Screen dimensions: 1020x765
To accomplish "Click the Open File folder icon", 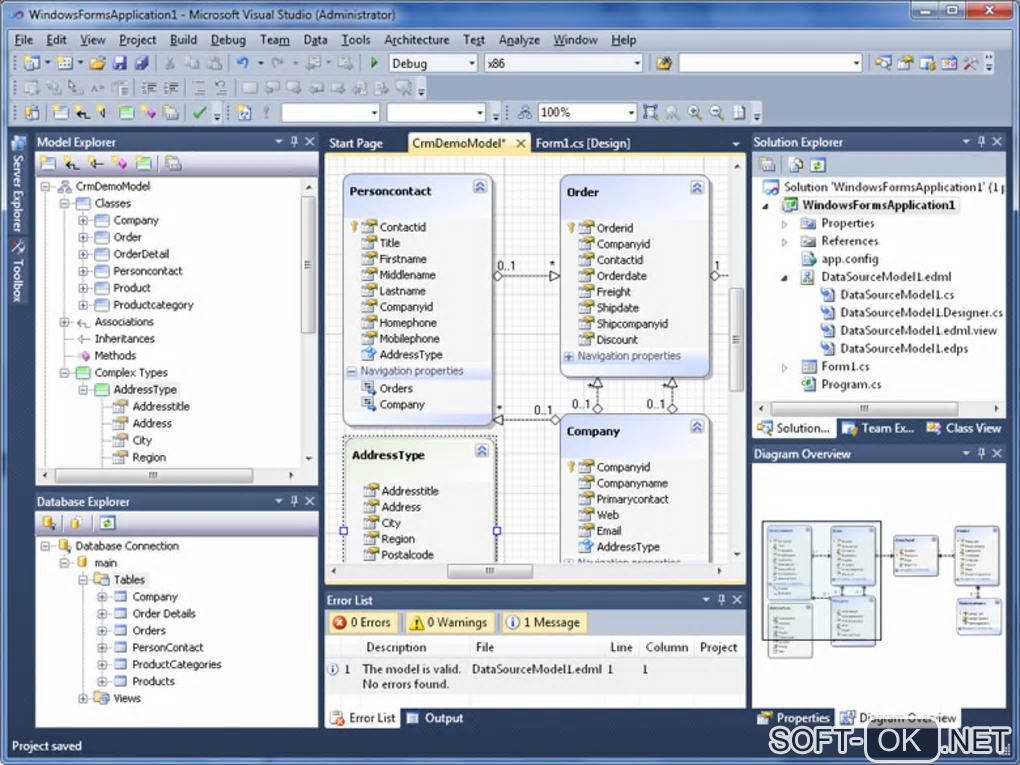I will pos(98,63).
